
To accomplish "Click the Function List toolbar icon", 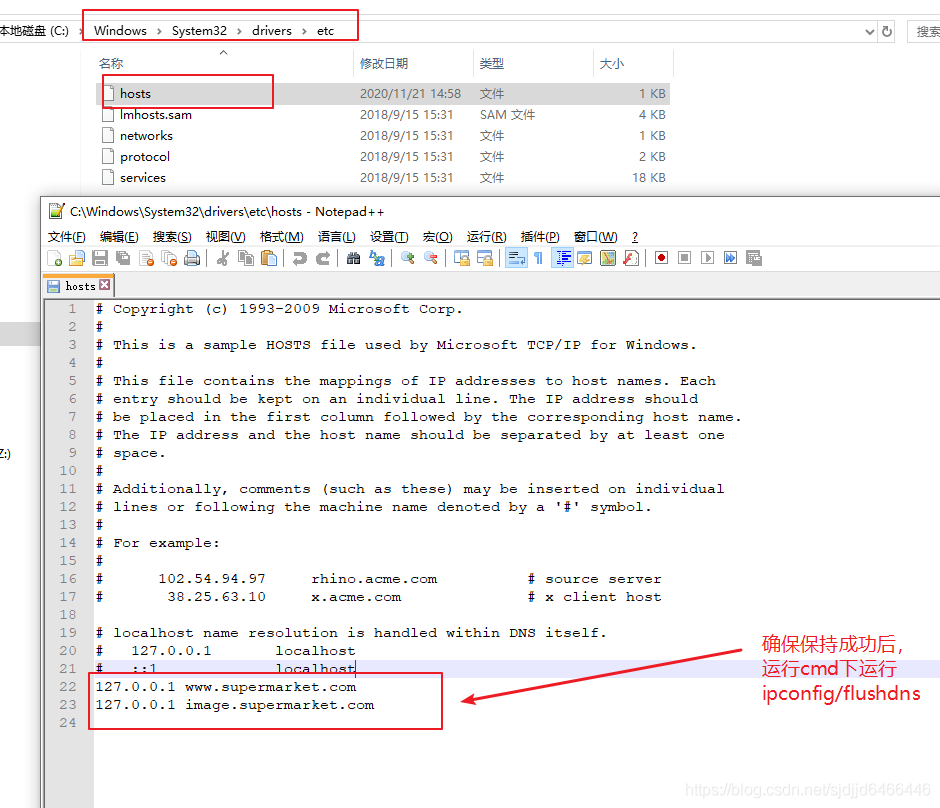I will 631,258.
